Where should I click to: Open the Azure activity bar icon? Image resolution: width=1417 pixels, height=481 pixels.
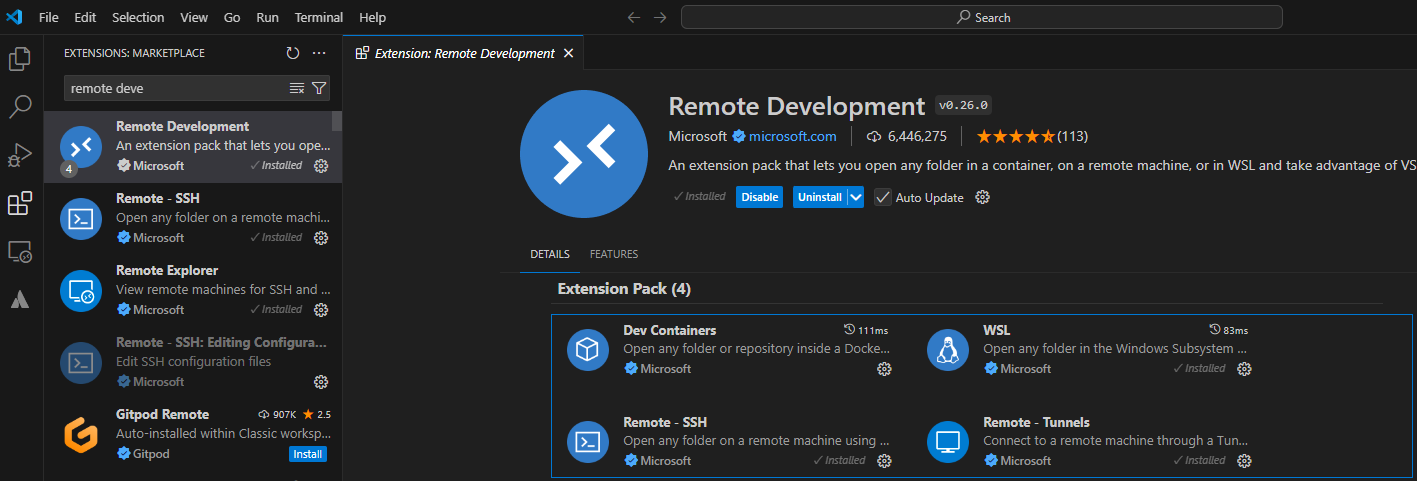pos(20,299)
